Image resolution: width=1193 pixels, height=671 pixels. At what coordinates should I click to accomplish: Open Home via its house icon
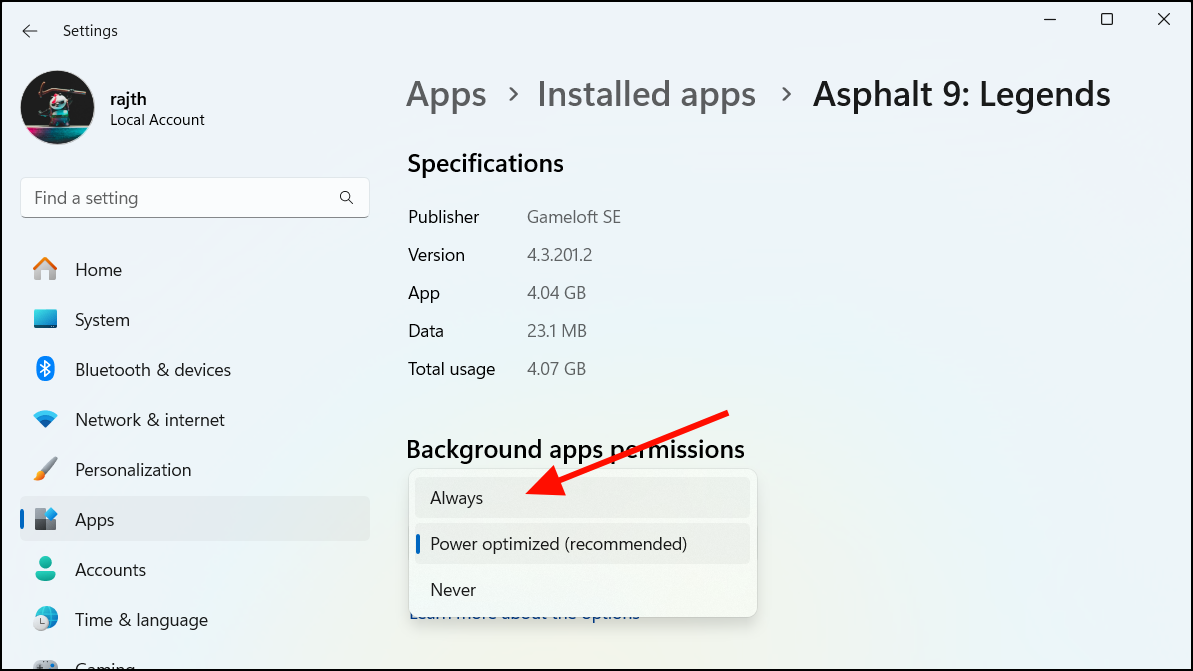click(45, 269)
